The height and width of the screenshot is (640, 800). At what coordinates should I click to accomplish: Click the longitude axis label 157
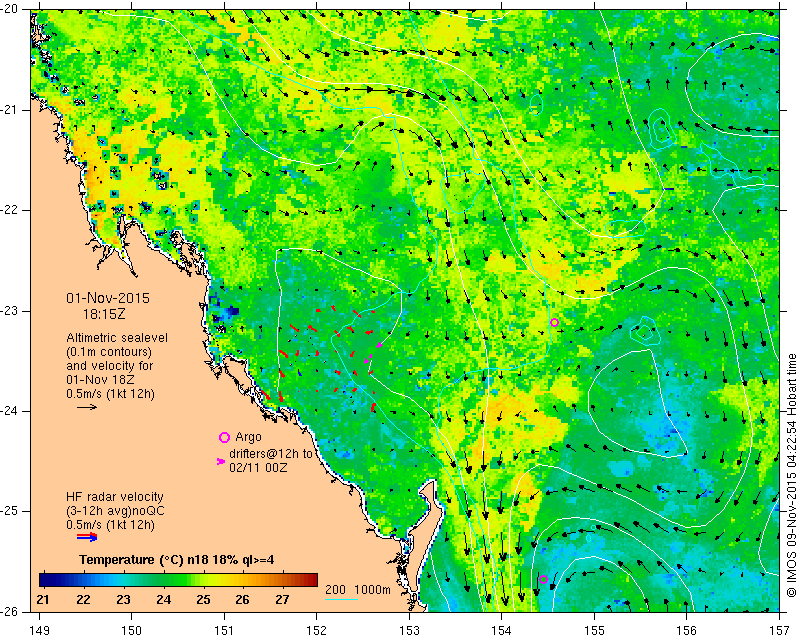779,631
